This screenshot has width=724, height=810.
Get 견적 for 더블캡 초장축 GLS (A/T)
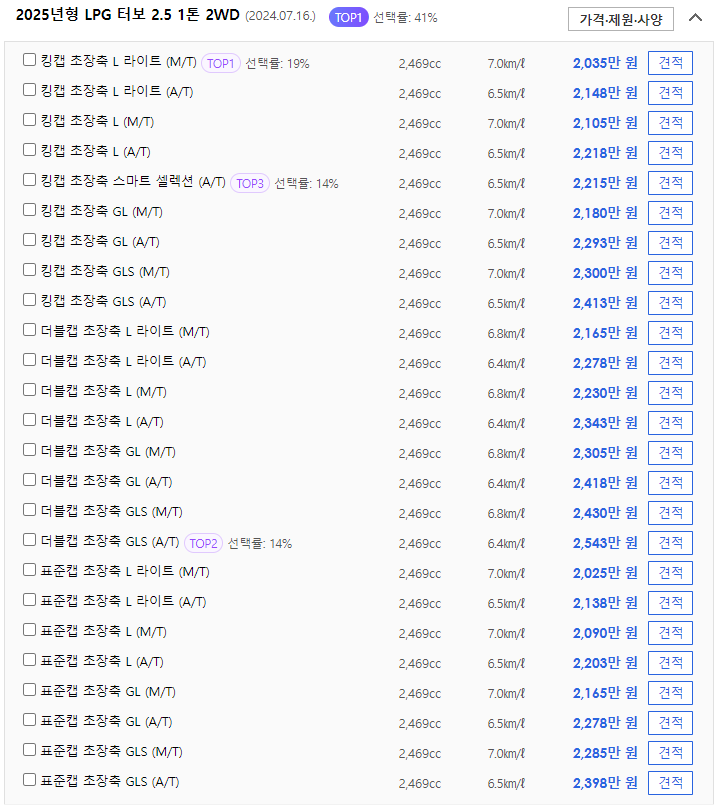click(670, 542)
